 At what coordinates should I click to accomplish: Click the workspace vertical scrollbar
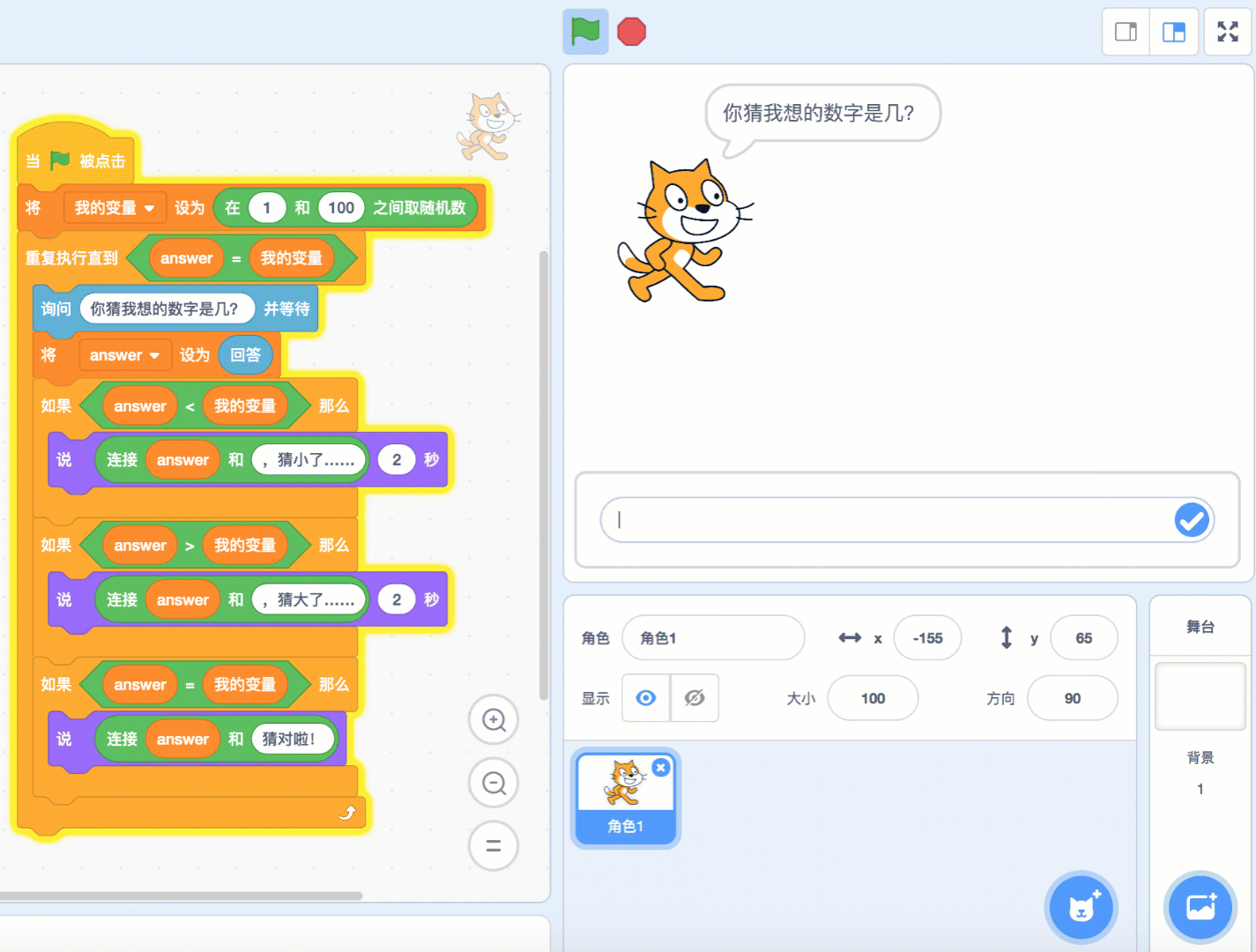click(544, 476)
